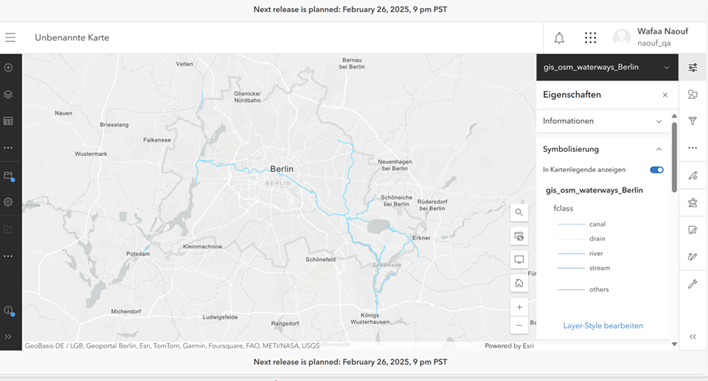
Task: Click the Wafaa Naouf user name
Action: click(662, 31)
